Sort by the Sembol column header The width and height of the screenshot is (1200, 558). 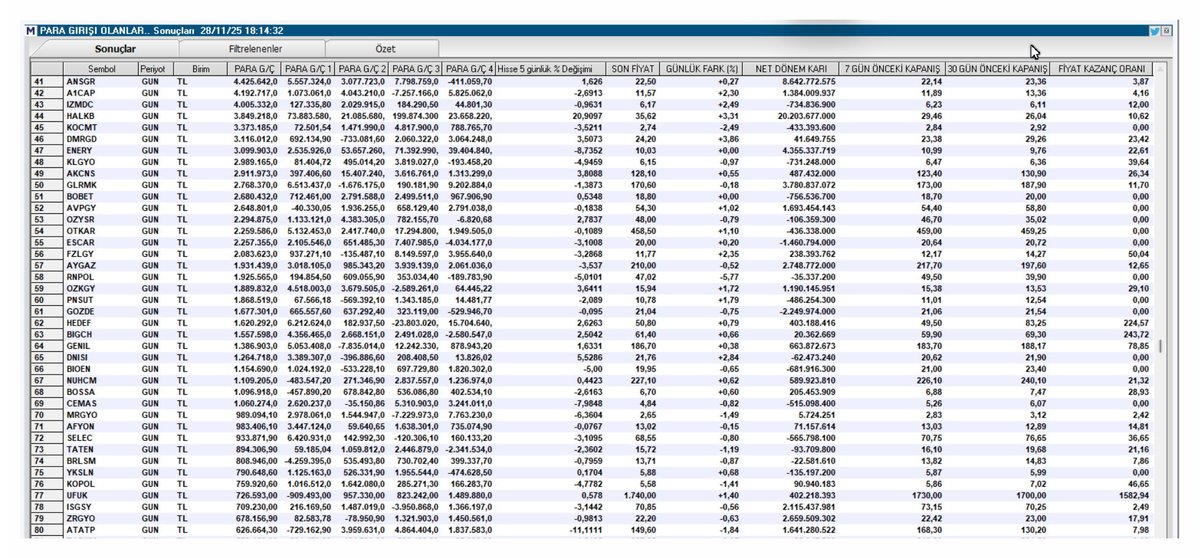[101, 69]
